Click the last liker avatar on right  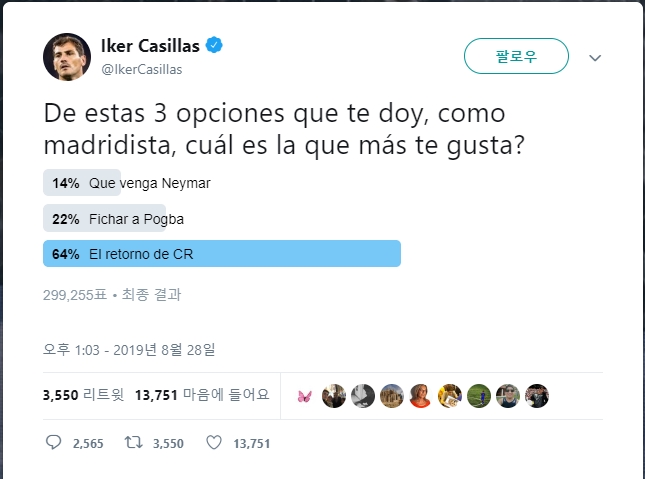[537, 396]
